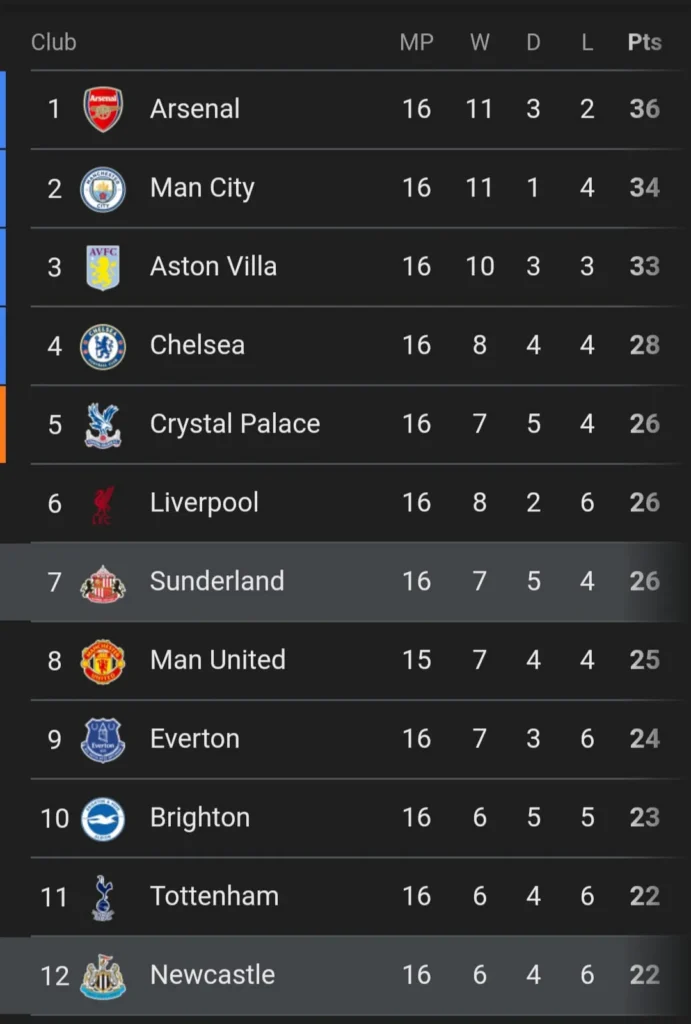Open the Newcastle United badge
This screenshot has width=691, height=1024.
tap(103, 975)
